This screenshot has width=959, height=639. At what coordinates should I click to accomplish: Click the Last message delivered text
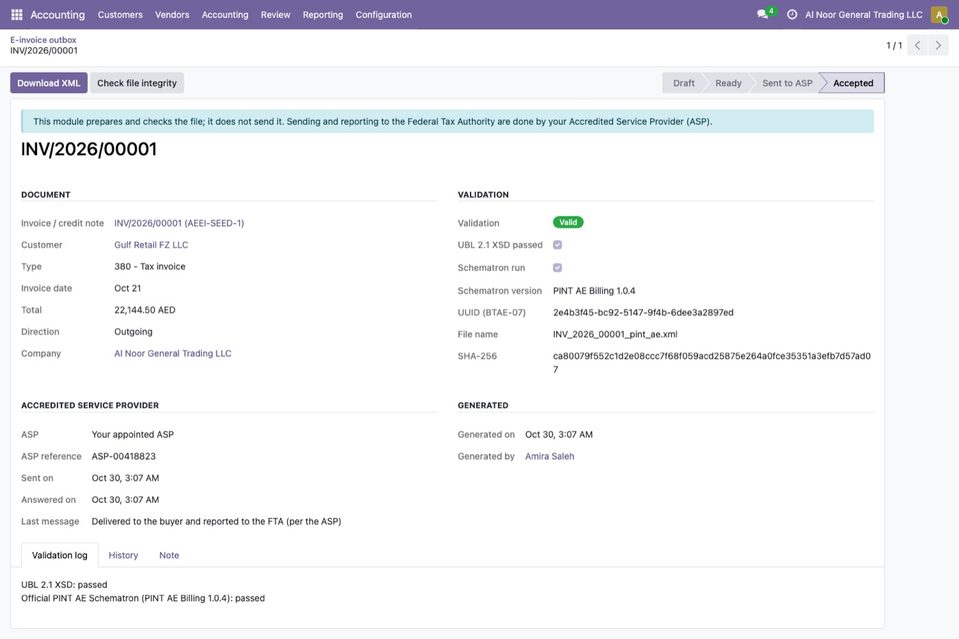point(217,522)
